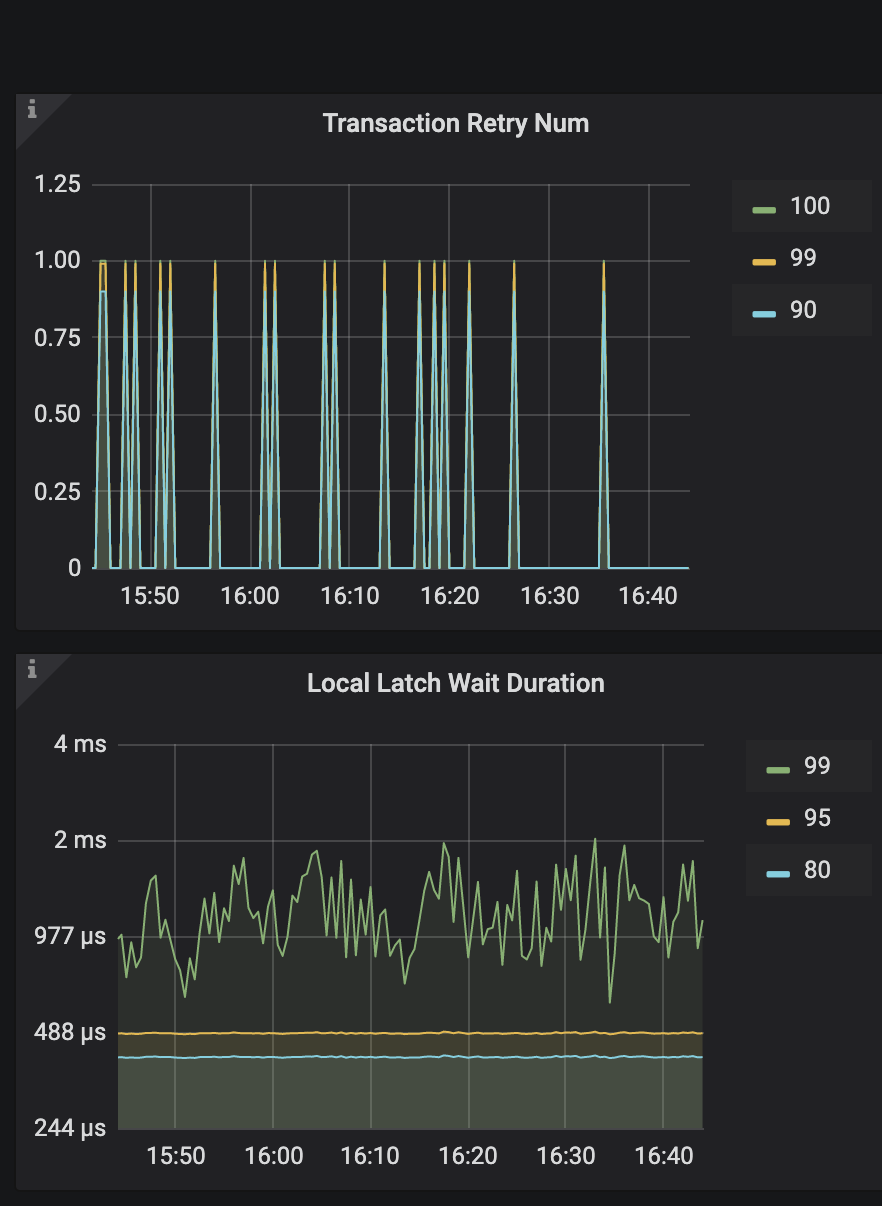
Task: Click blue color swatch beside the 80 legend entry
Action: (x=778, y=872)
